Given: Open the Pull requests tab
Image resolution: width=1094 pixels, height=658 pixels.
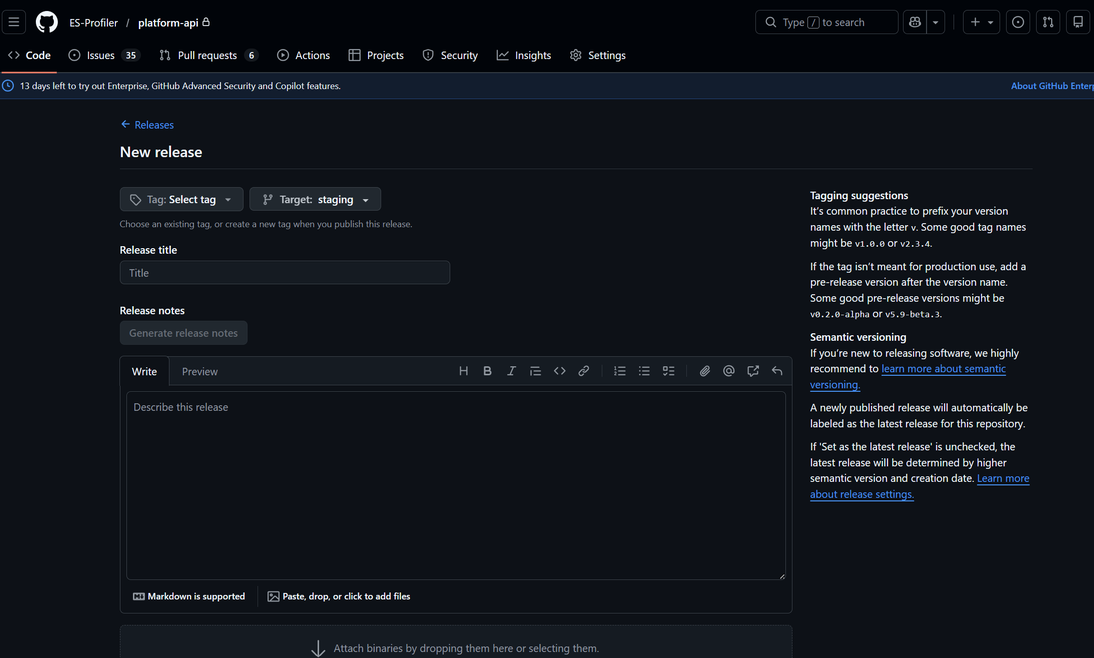Looking at the screenshot, I should point(207,55).
